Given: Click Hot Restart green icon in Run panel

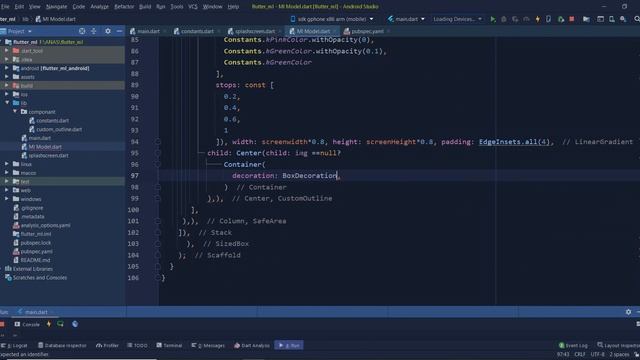Looking at the screenshot, I should coord(60,324).
